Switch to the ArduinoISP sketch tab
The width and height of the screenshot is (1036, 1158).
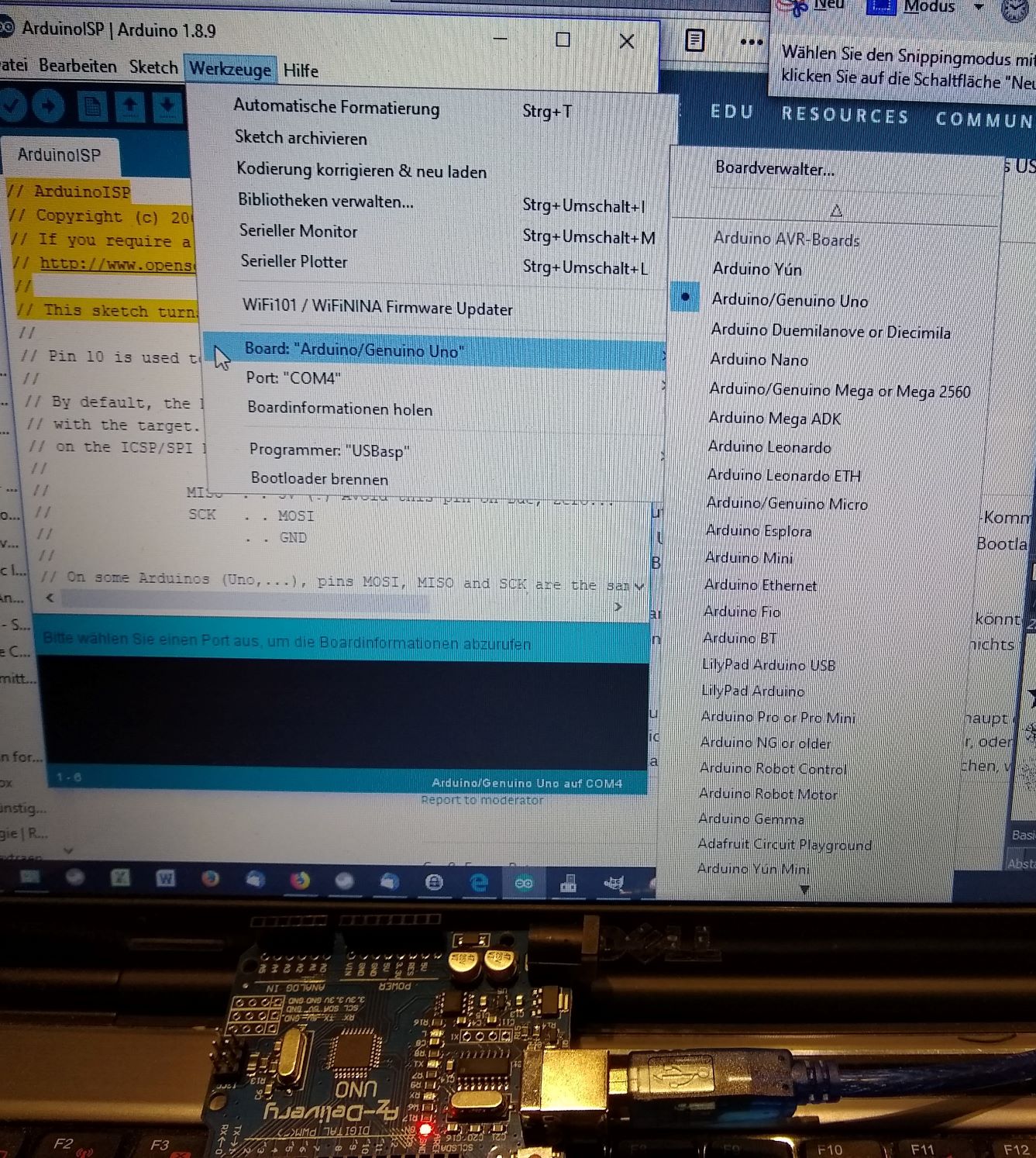coord(60,154)
